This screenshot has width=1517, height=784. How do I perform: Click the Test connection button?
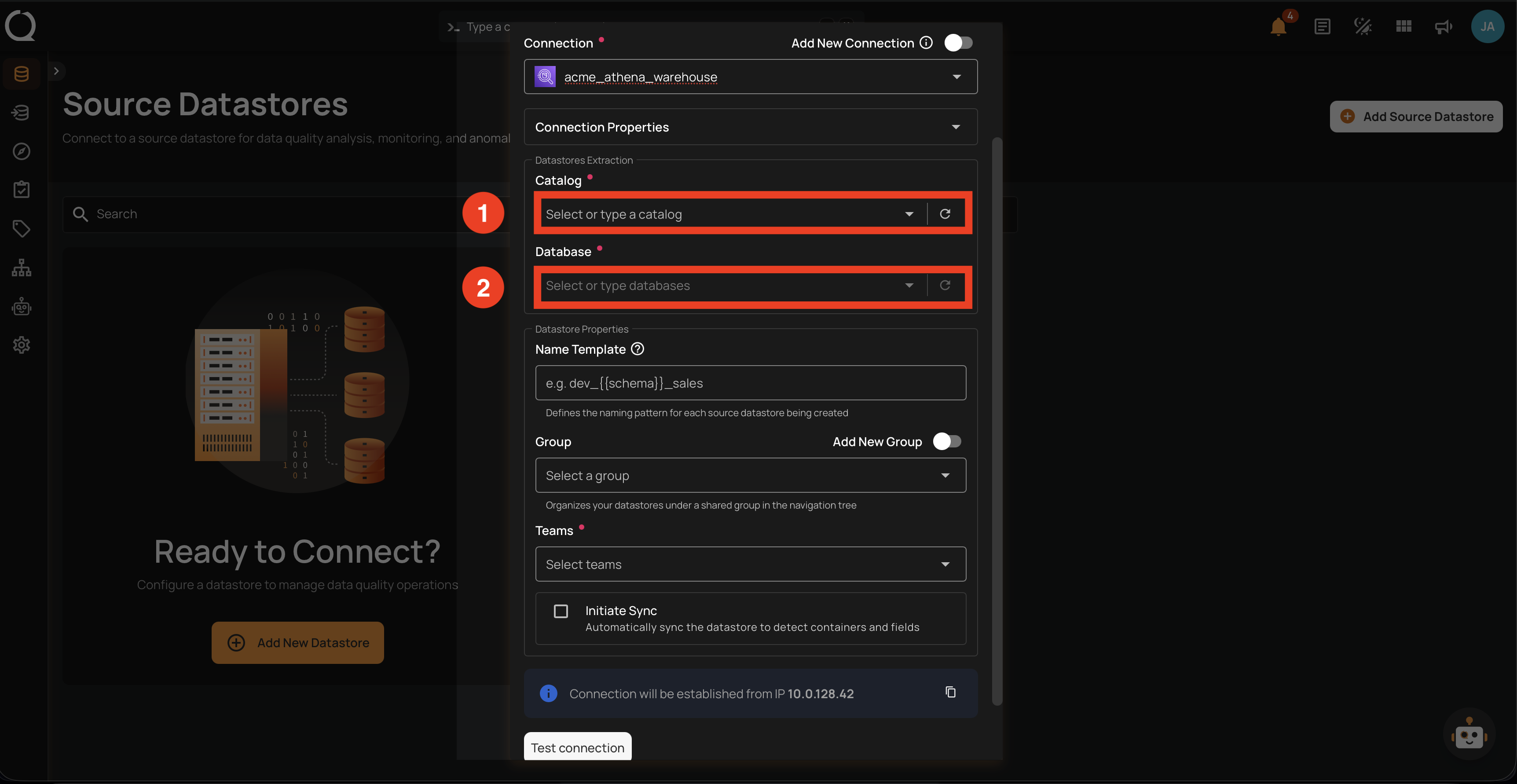(577, 747)
